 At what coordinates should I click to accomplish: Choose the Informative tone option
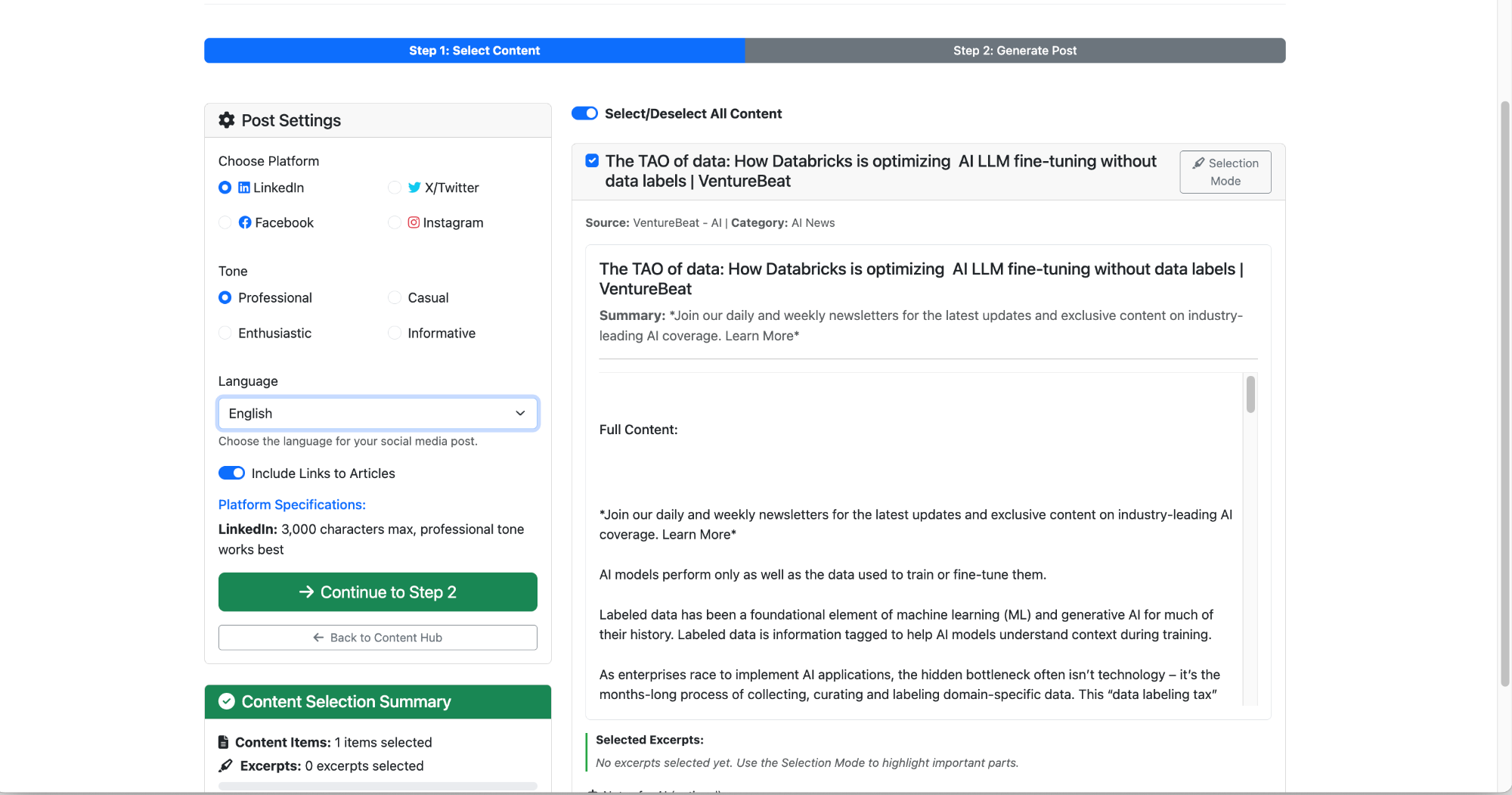(x=394, y=333)
